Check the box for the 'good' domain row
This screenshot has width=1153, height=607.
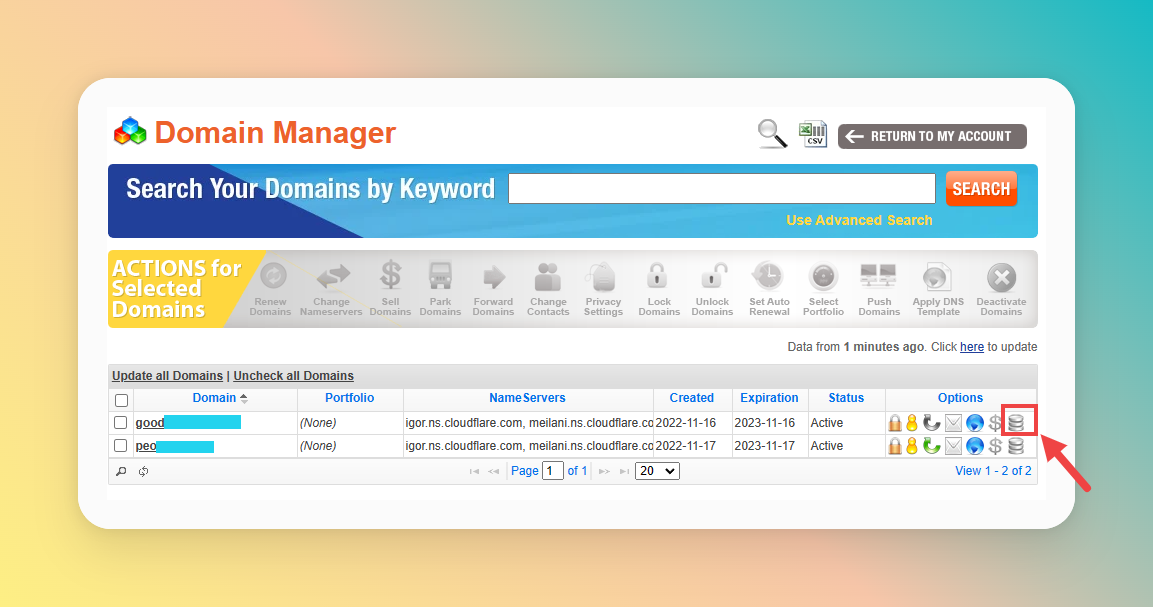click(121, 423)
